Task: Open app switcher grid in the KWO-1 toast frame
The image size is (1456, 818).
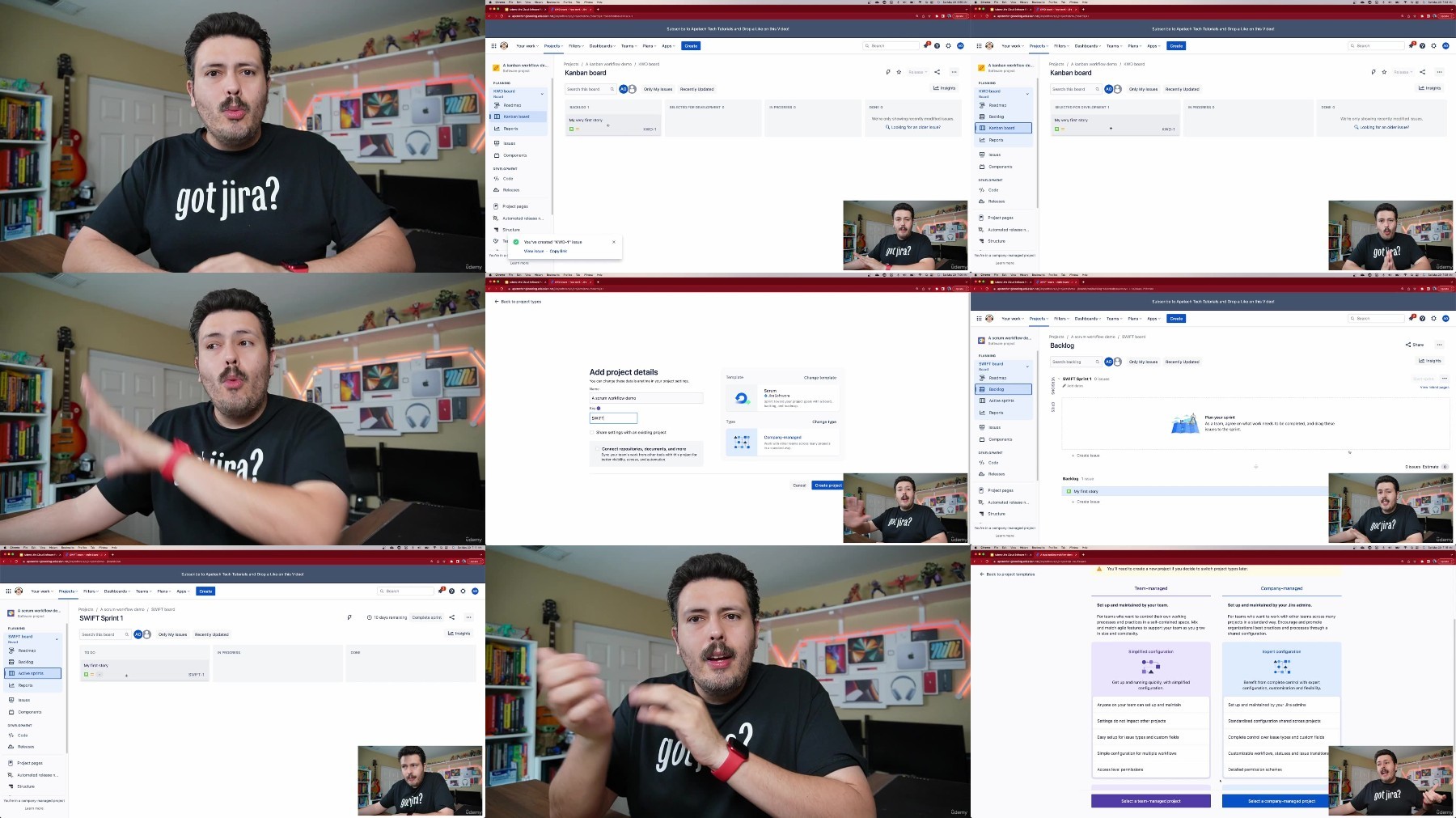Action: [493, 46]
